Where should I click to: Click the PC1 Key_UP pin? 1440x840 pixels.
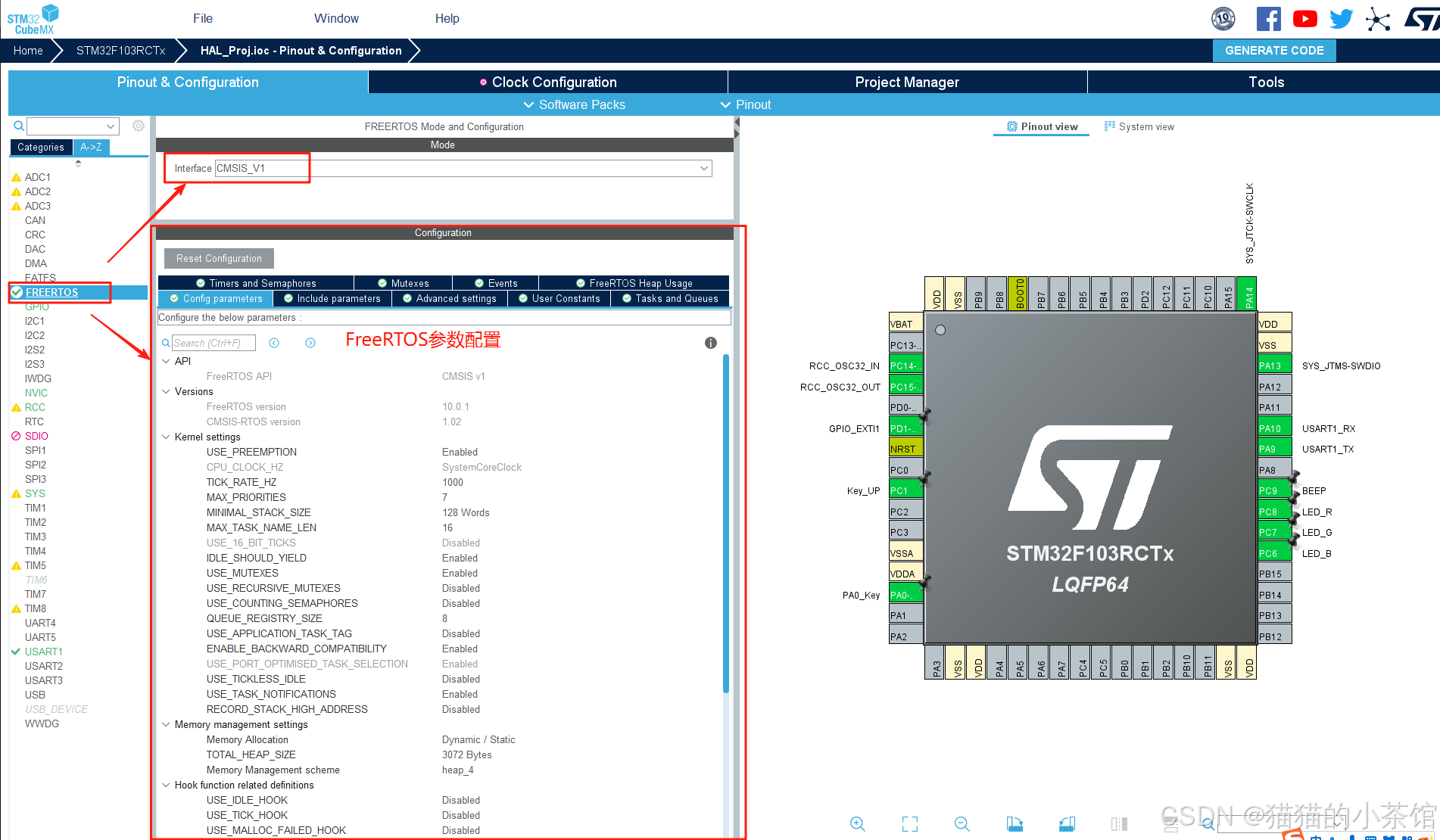tap(905, 490)
